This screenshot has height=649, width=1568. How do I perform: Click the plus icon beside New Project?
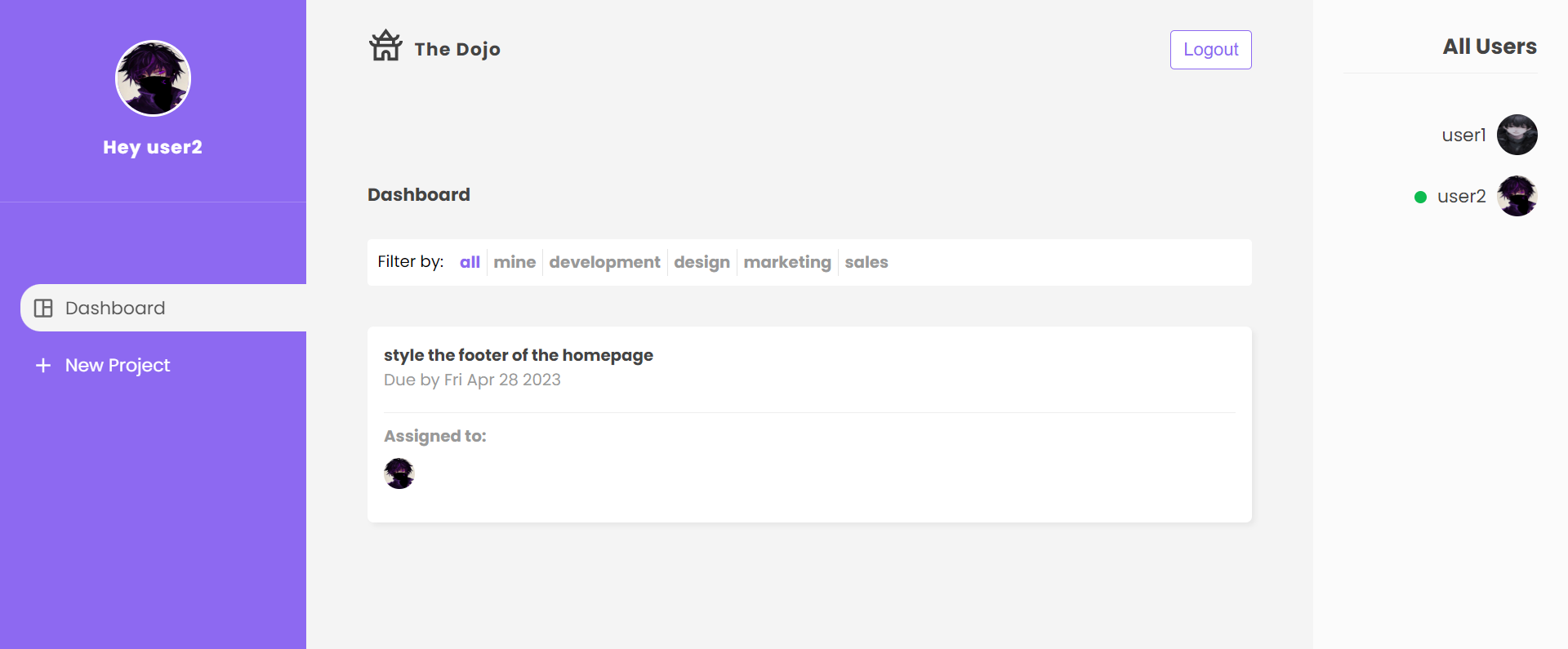pyautogui.click(x=43, y=365)
